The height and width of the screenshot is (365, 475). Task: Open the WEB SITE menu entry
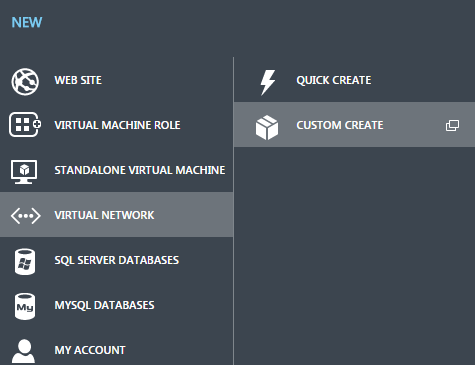[117, 80]
